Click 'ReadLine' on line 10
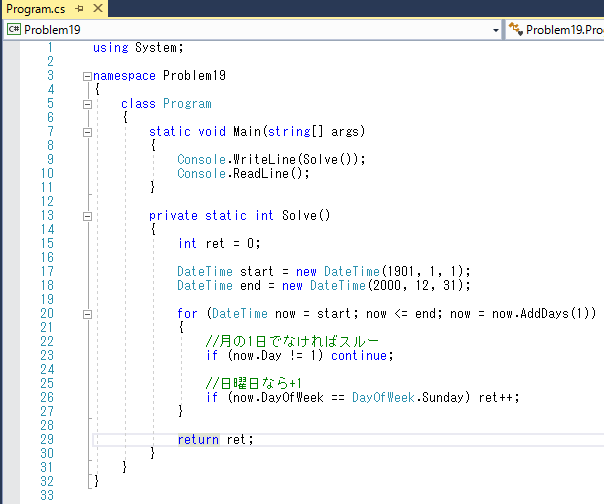 261,173
